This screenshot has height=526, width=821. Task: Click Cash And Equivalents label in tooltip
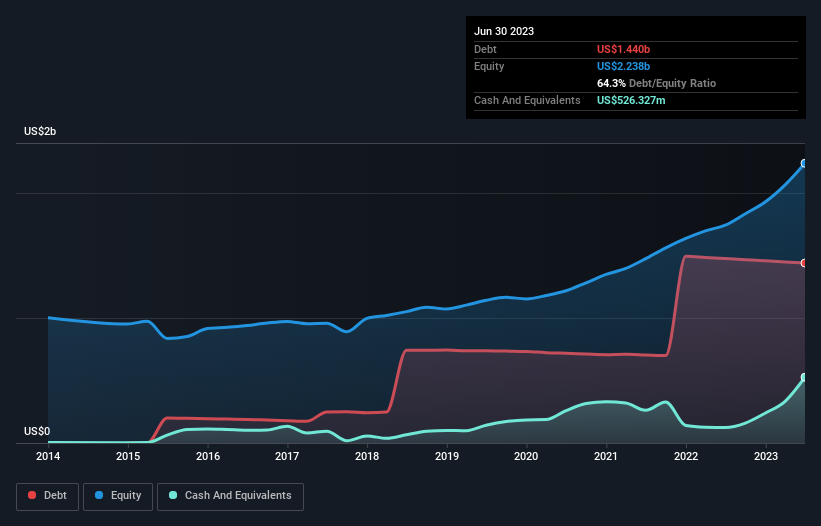click(x=527, y=100)
